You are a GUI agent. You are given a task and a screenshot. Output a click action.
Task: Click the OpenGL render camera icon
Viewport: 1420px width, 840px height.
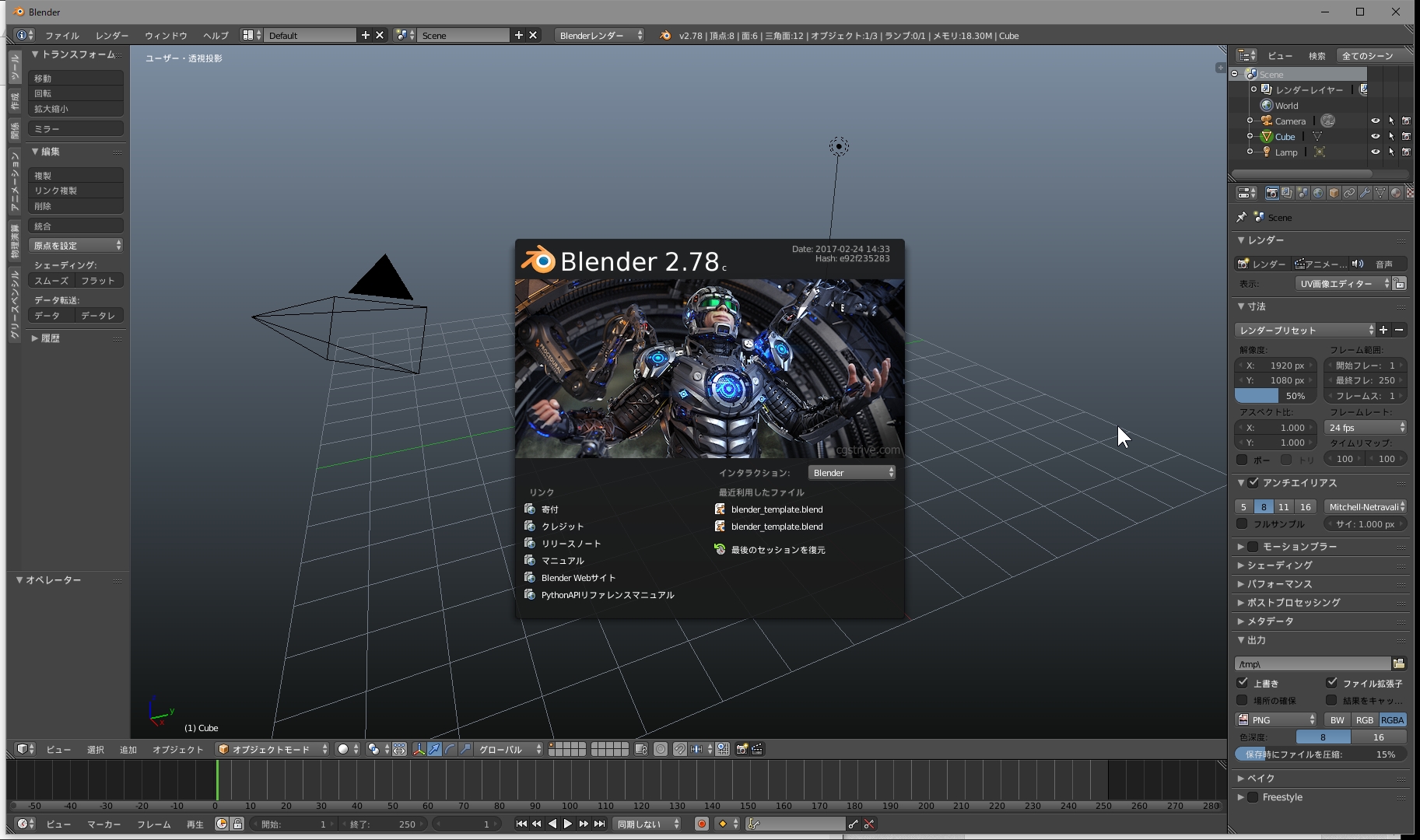[742, 749]
